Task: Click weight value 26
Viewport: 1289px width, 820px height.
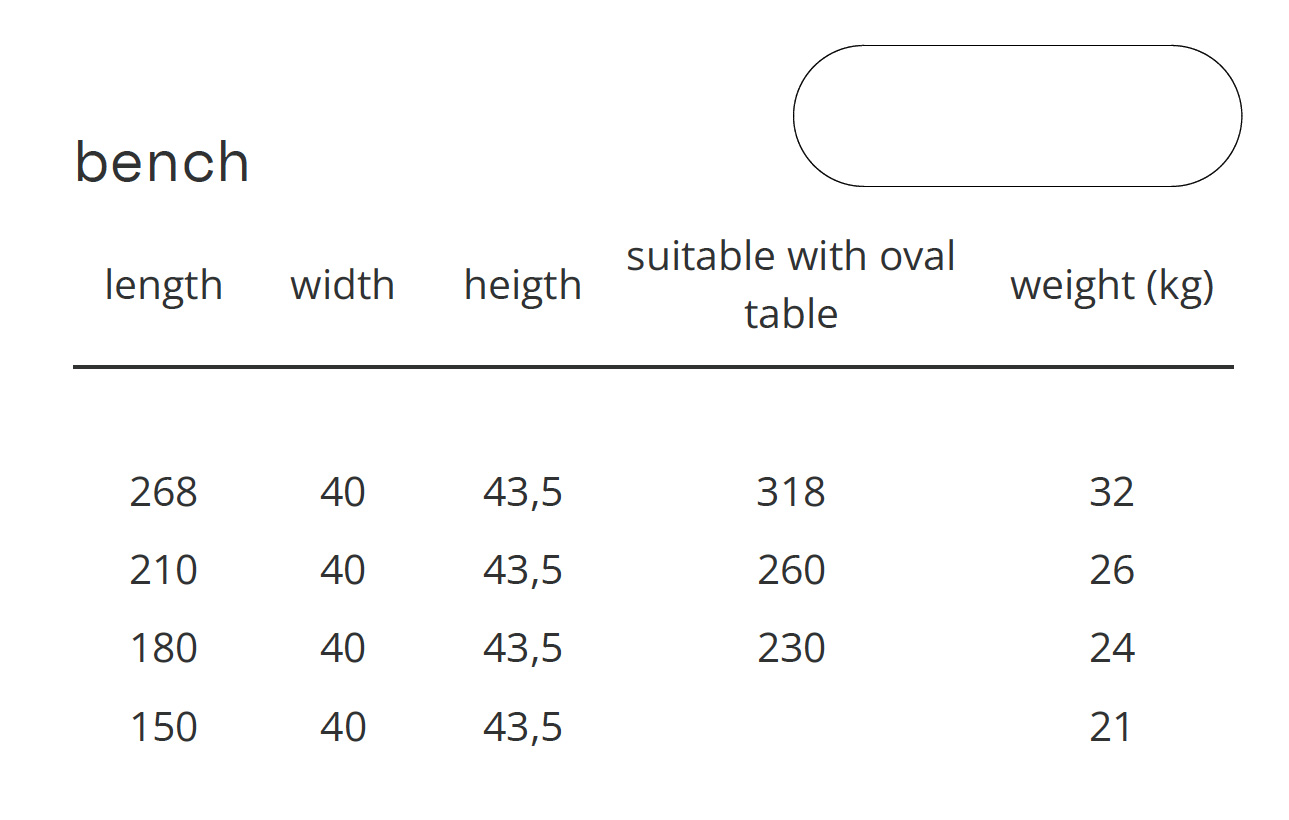Action: click(1111, 570)
